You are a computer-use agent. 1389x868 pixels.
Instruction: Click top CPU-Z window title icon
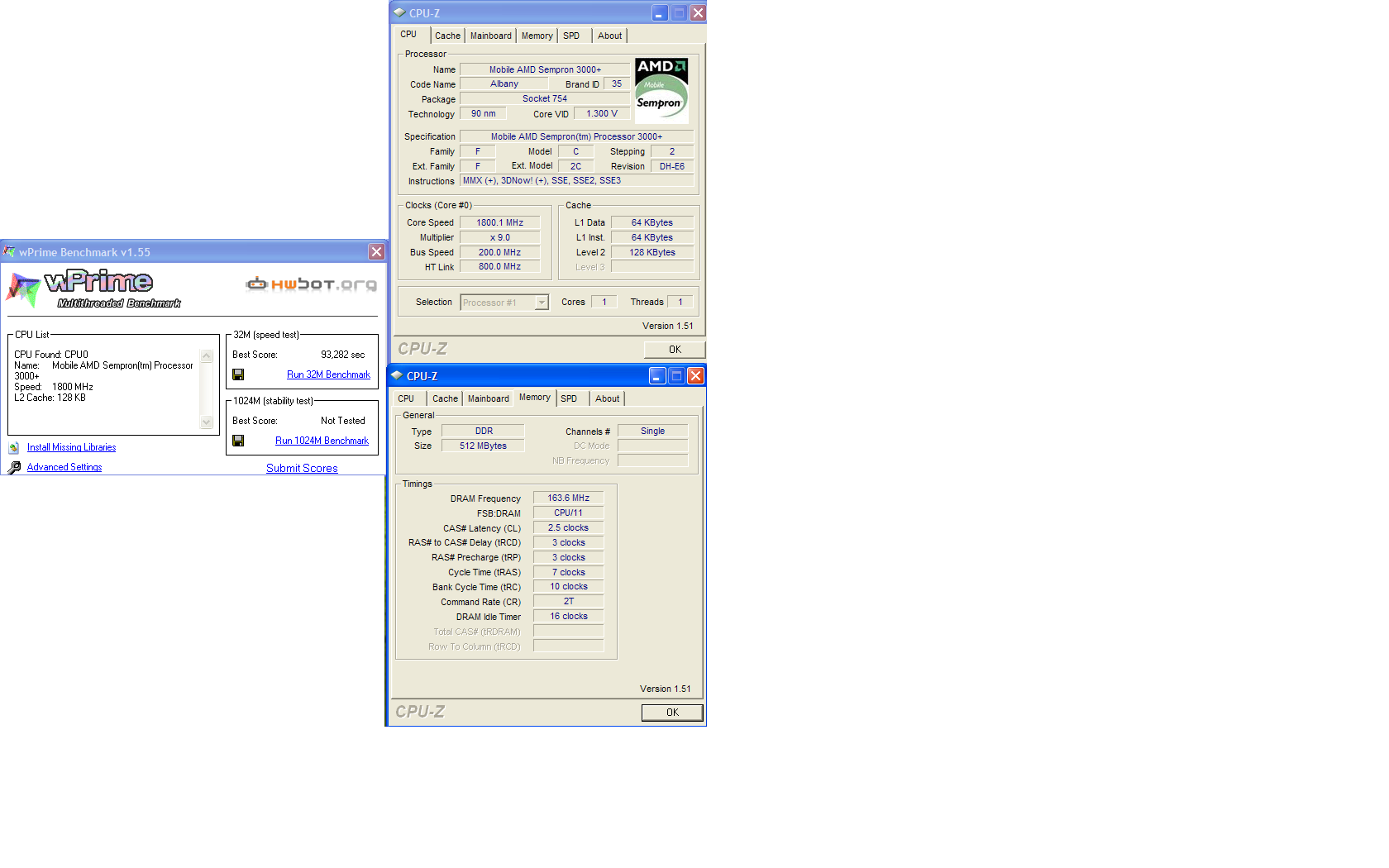click(399, 13)
